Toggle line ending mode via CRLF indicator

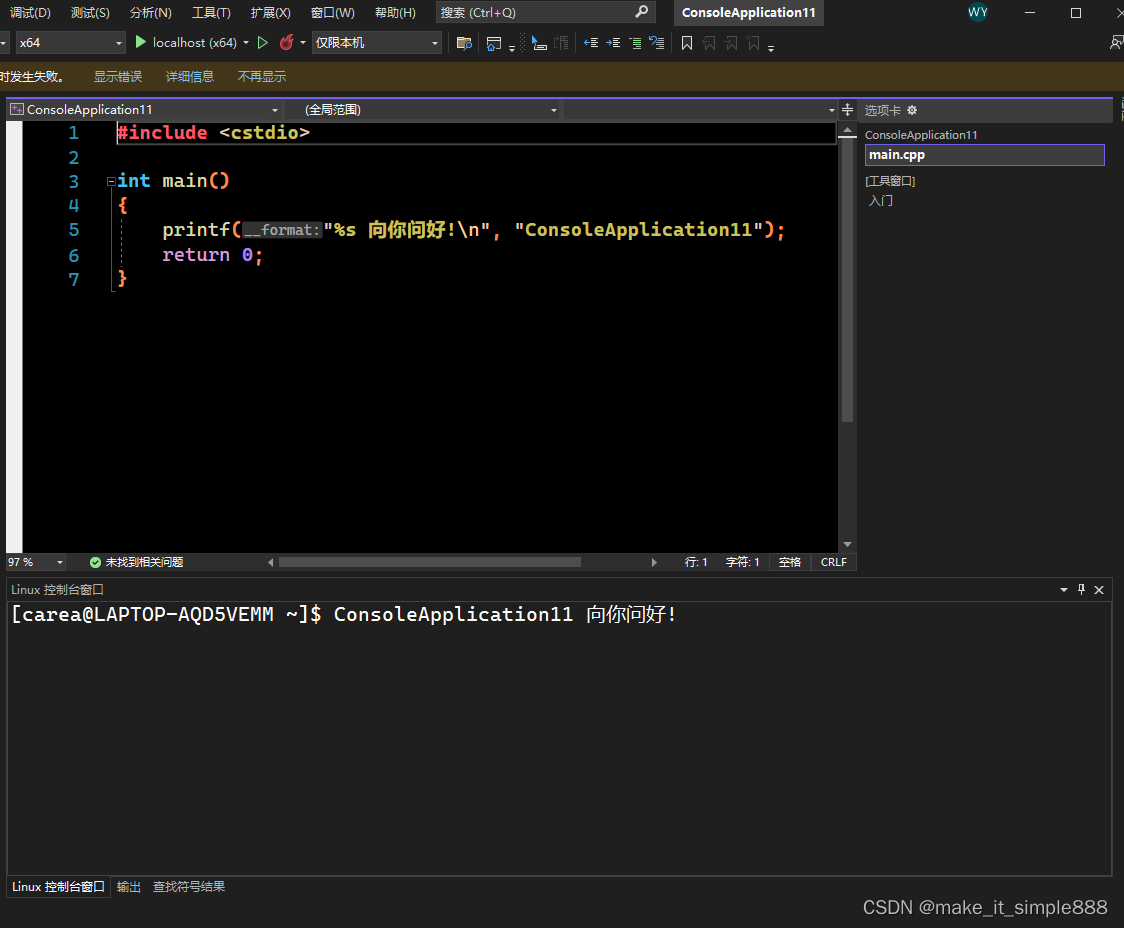coord(833,562)
